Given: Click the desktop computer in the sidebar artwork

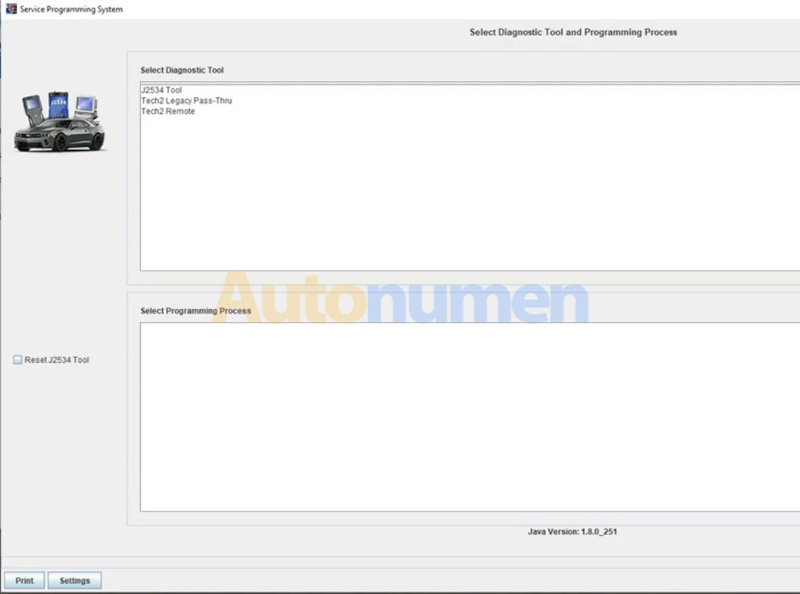Looking at the screenshot, I should coord(88,108).
